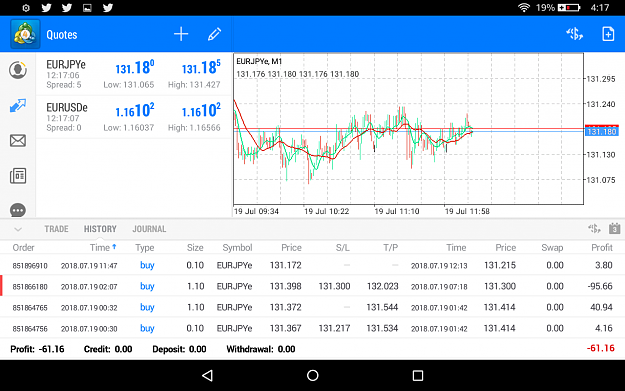Open mailbox envelope icon in sidebar
This screenshot has width=625, height=391.
click(x=18, y=140)
